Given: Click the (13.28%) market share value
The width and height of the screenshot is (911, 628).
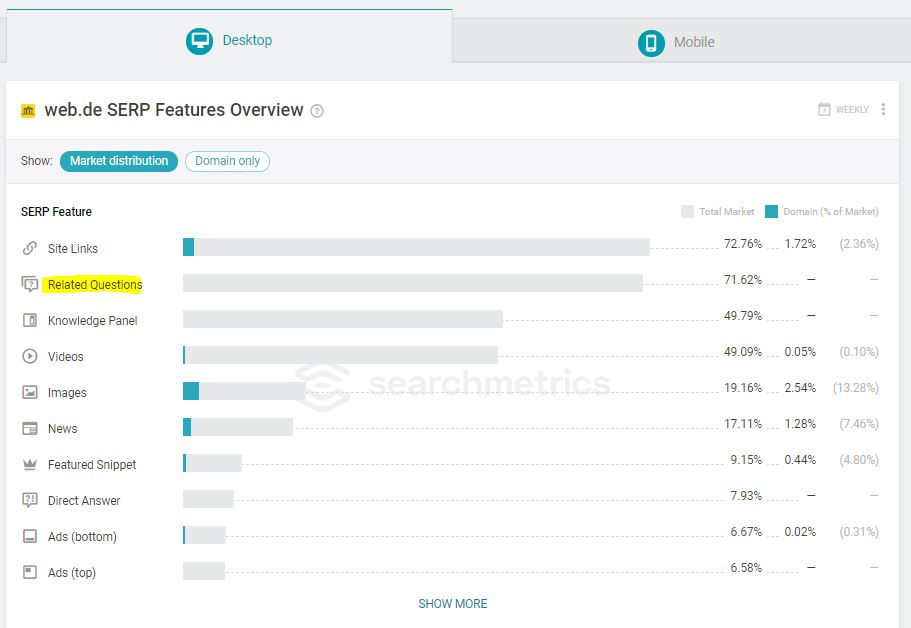Looking at the screenshot, I should 855,388.
